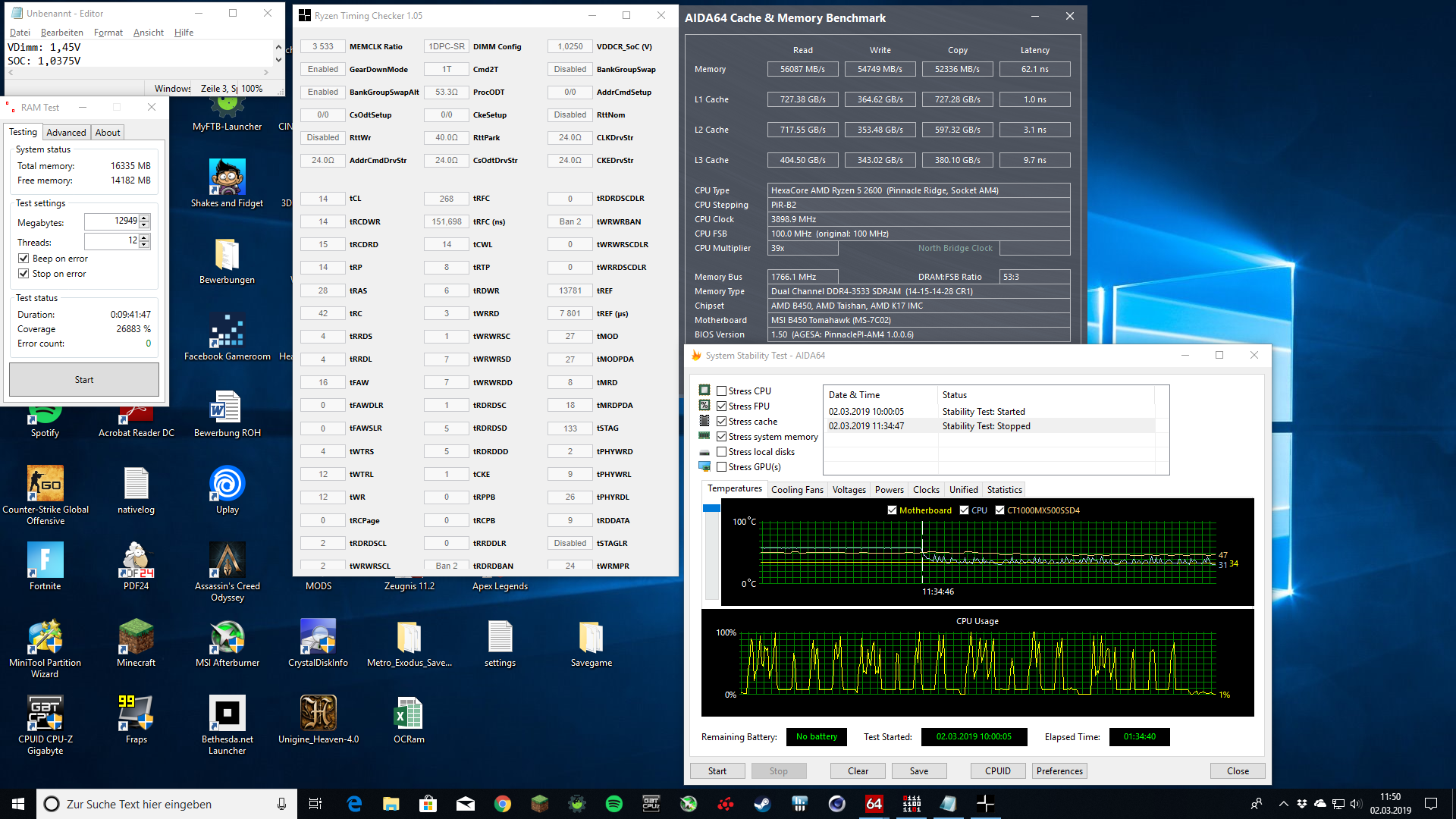Save the stability test results
This screenshot has width=1456, height=819.
tap(918, 771)
